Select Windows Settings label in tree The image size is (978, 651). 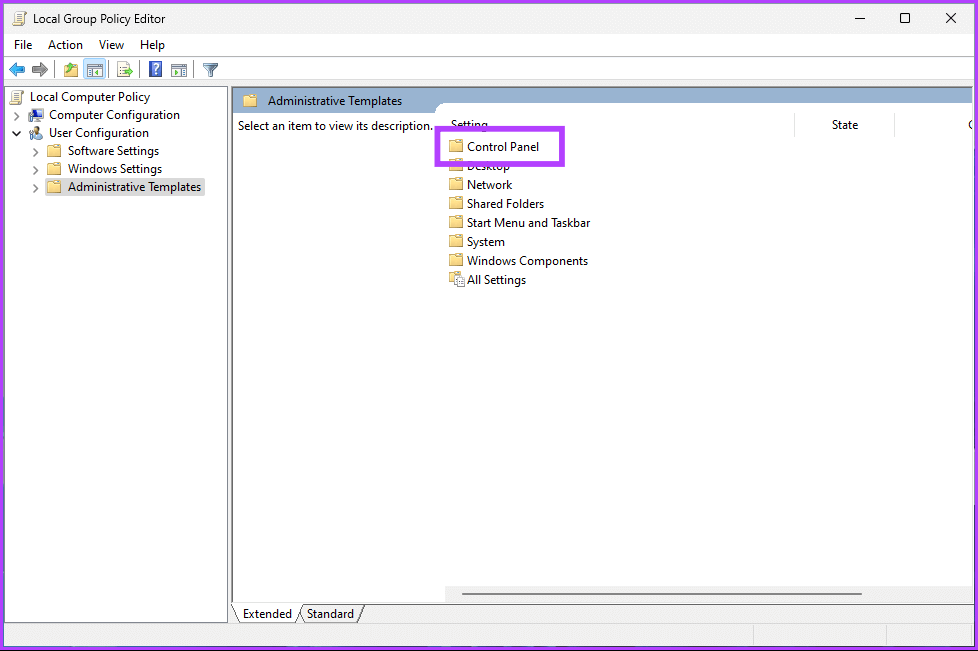(115, 169)
